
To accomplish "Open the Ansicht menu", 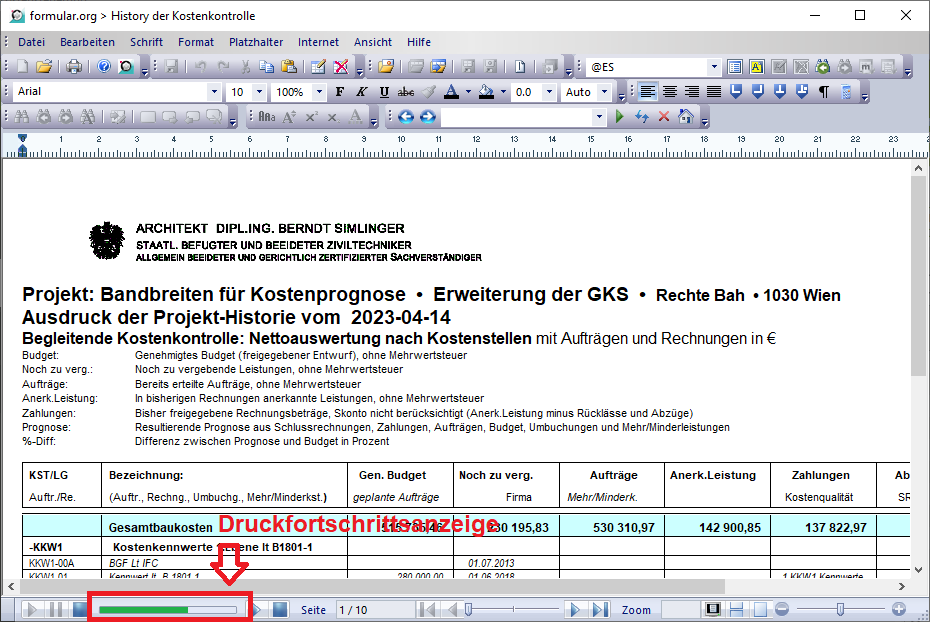I will 372,42.
